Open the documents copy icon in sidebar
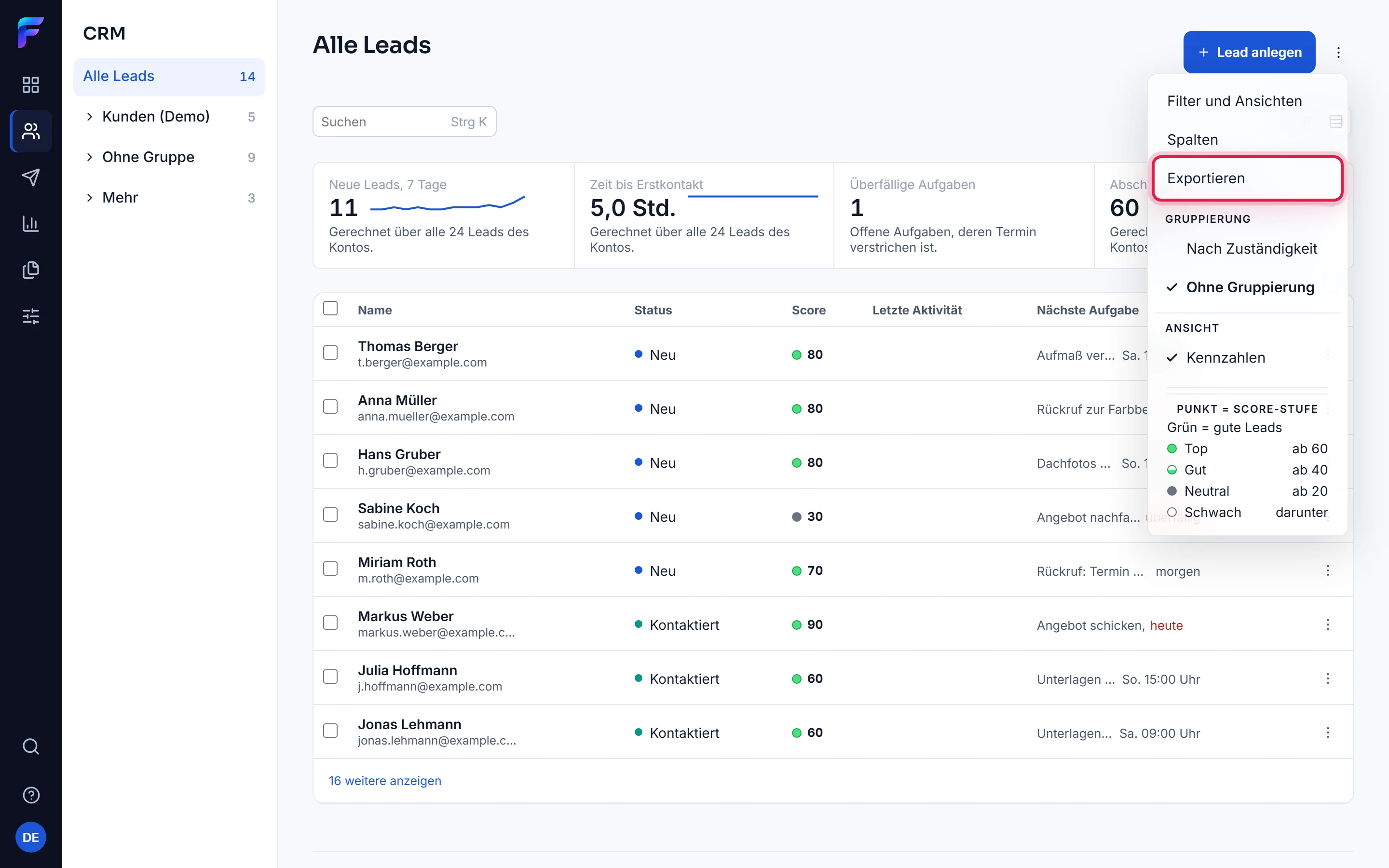Screen dimensions: 1389x868 30,270
